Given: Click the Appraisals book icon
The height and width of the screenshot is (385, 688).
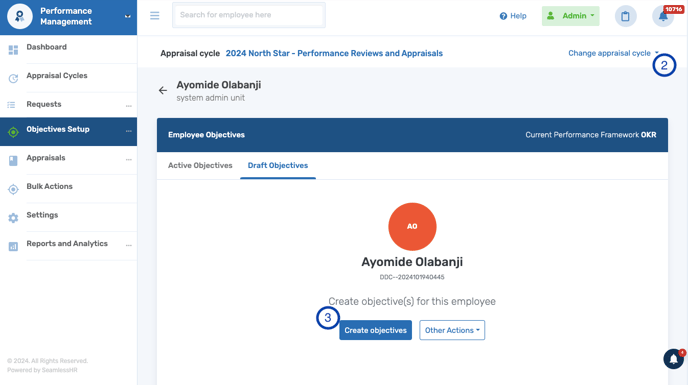Looking at the screenshot, I should click(x=13, y=161).
